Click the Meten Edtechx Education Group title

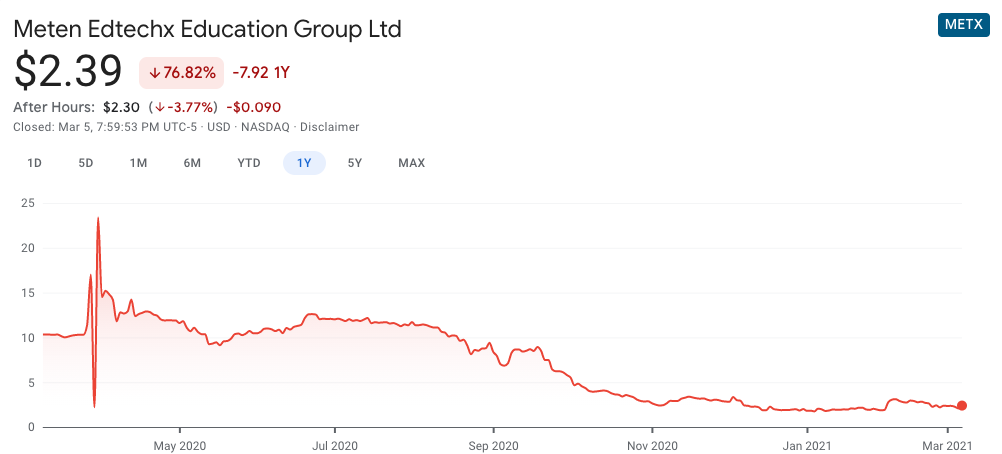(207, 28)
